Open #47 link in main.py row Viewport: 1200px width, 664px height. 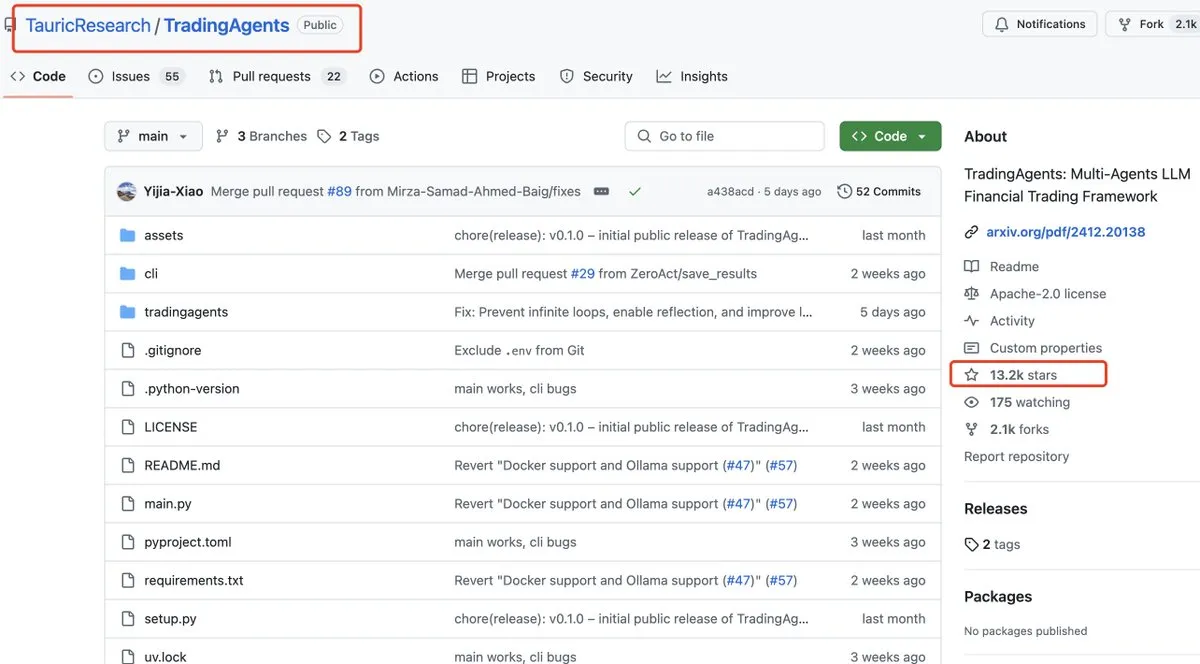(x=738, y=503)
